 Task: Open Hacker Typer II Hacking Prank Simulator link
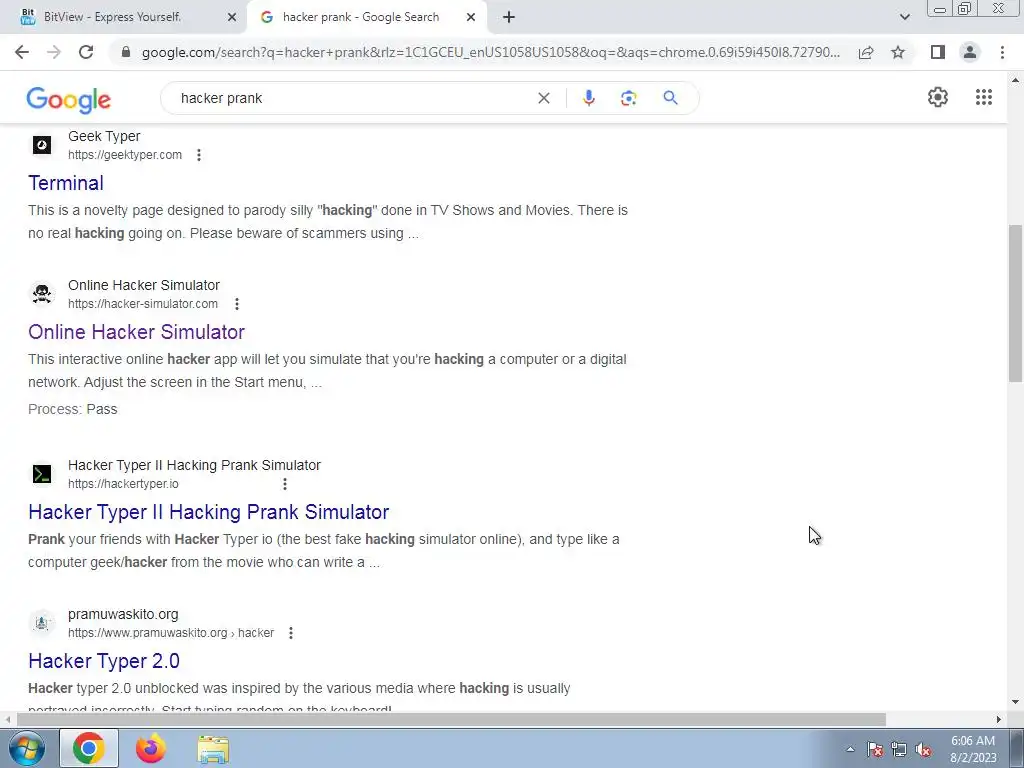pyautogui.click(x=209, y=512)
